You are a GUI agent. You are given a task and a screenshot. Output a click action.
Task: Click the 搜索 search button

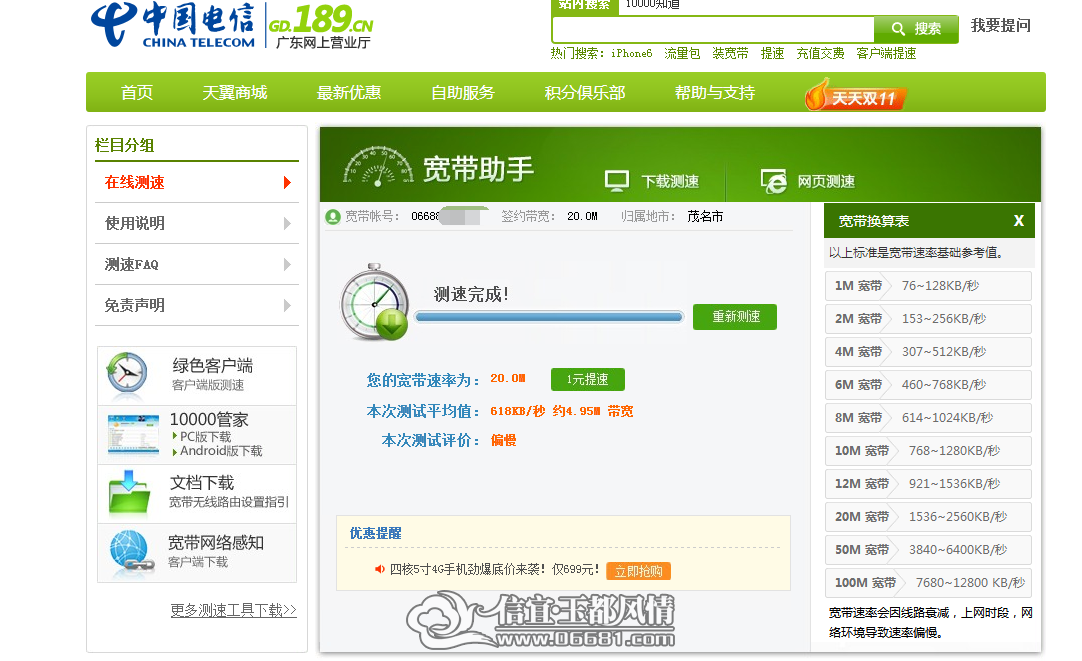click(x=916, y=29)
